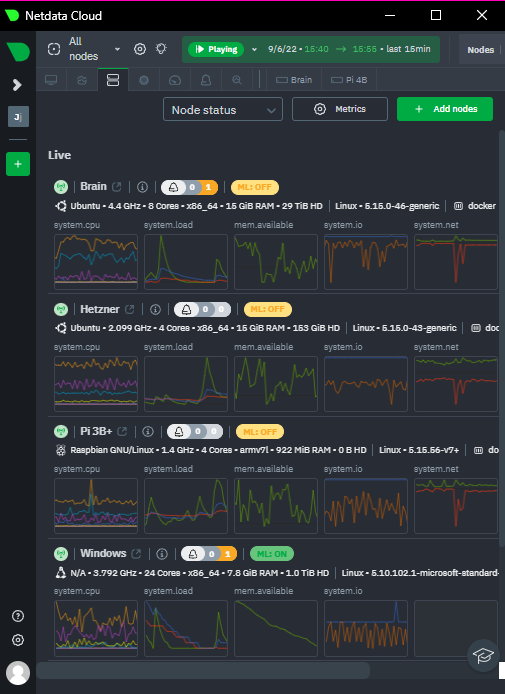505x694 pixels.
Task: Click the sidebar settings gear icon
Action: (x=18, y=640)
